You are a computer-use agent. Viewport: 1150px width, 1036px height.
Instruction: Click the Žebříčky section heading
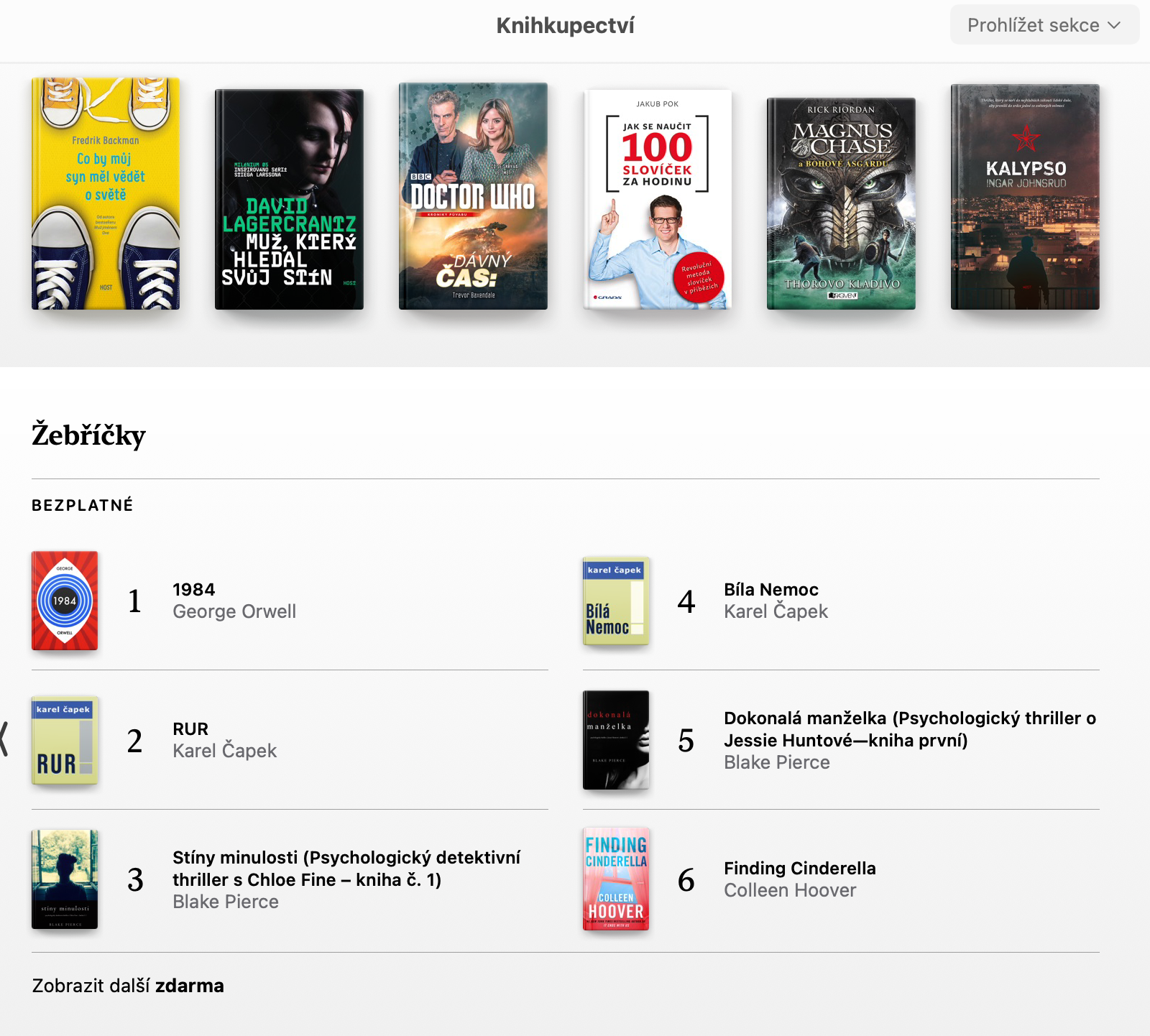point(88,435)
